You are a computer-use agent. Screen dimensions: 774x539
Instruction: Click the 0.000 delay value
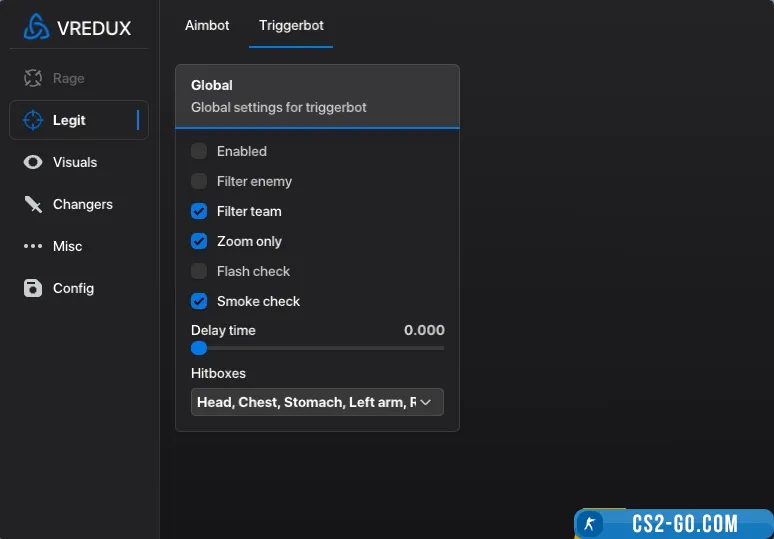[424, 330]
